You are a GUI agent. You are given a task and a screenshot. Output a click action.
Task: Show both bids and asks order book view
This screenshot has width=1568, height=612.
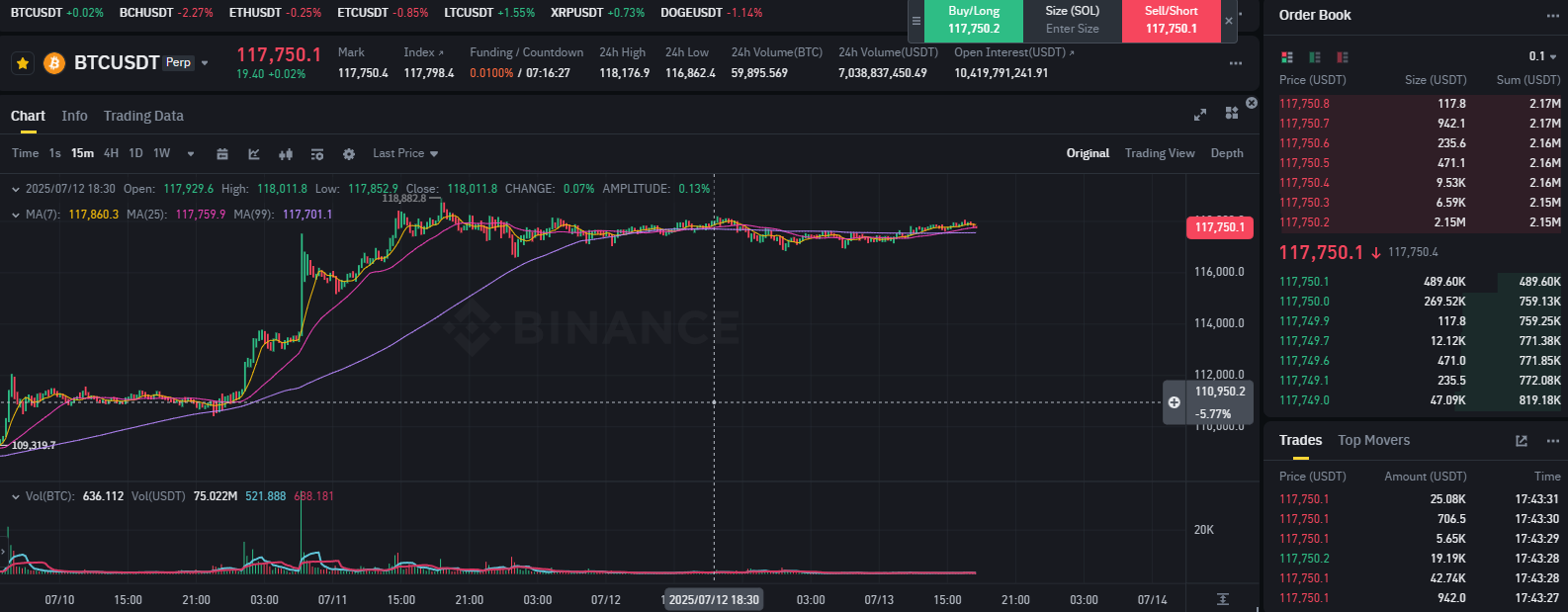[x=1286, y=57]
